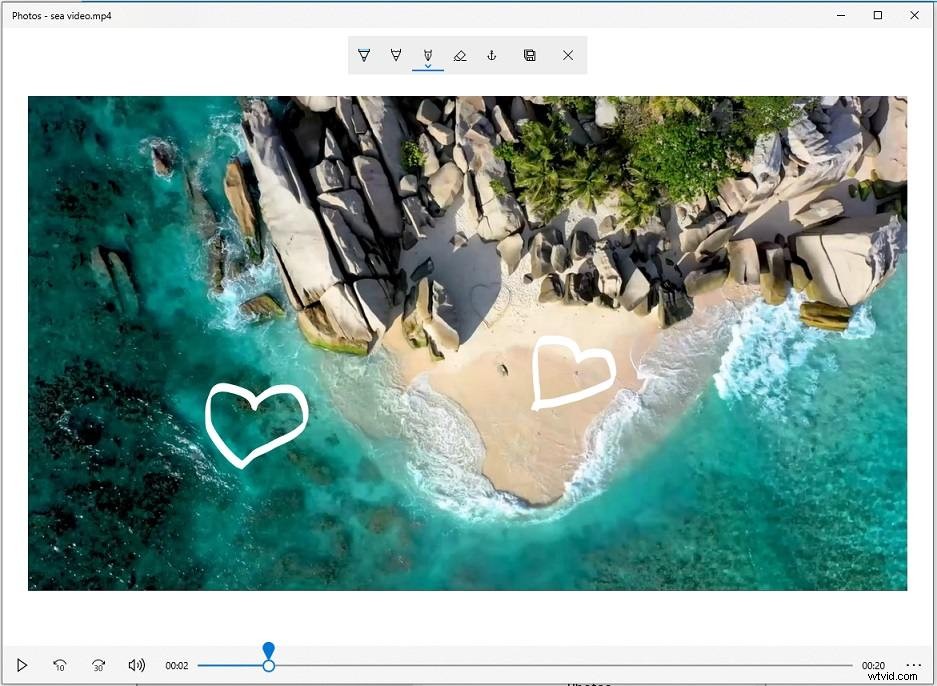Image resolution: width=937 pixels, height=686 pixels.
Task: Open the more options ellipsis menu
Action: tap(913, 664)
